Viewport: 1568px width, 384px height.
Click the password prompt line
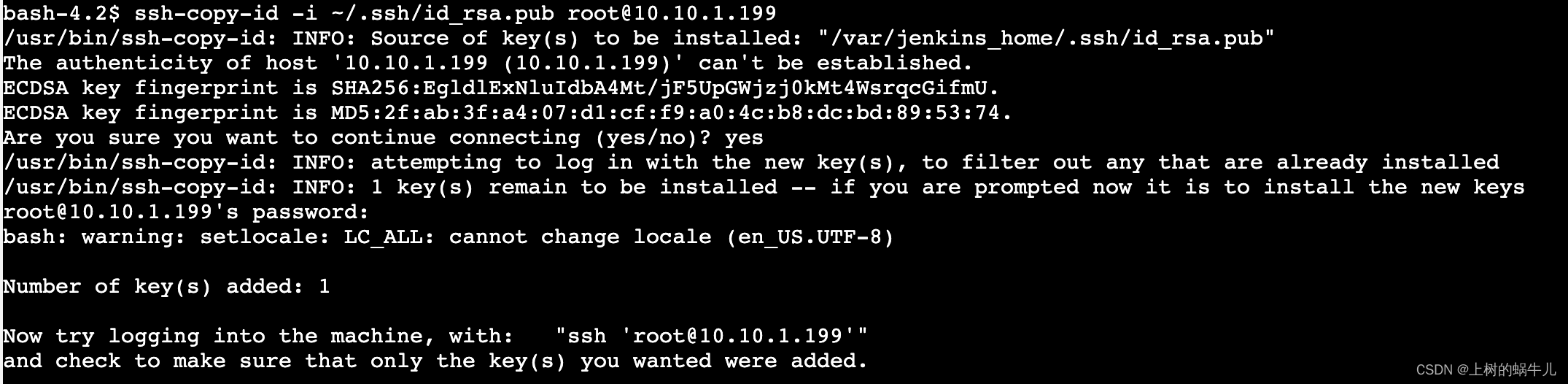point(186,212)
